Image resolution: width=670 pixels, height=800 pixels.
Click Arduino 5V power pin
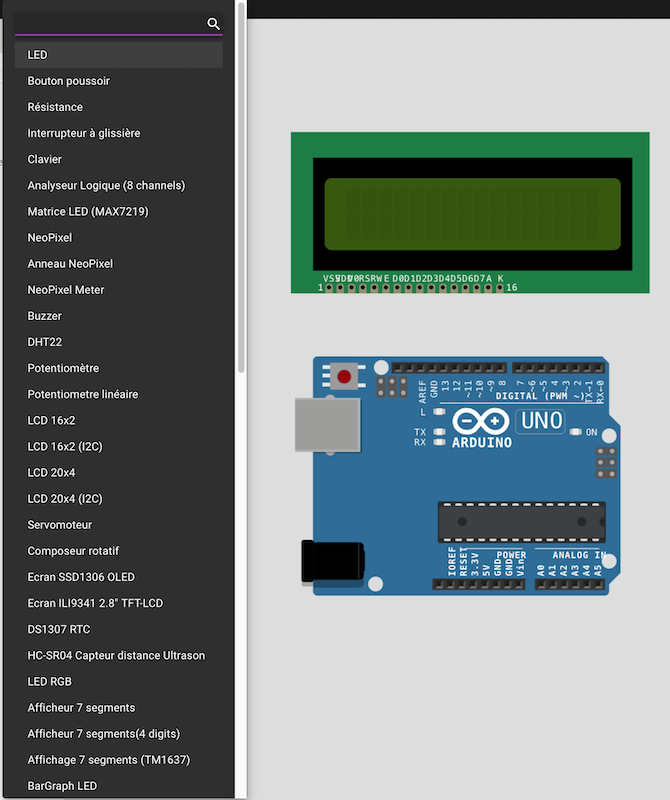[x=485, y=584]
